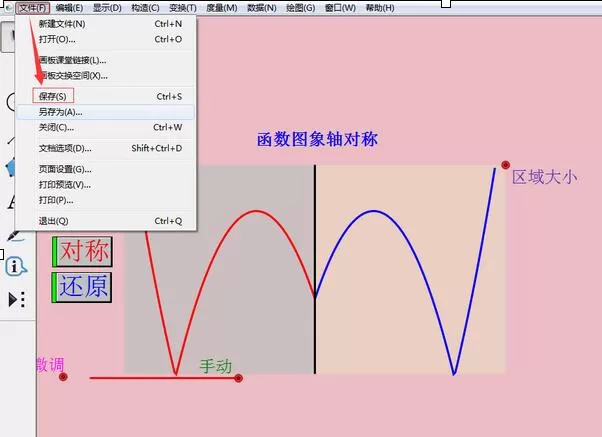Open the 文件(F) menu
Viewport: 602px width, 437px height.
point(32,8)
